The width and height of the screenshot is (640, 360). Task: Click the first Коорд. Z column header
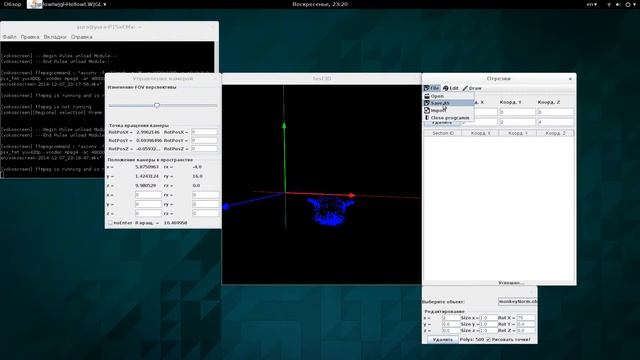556,133
